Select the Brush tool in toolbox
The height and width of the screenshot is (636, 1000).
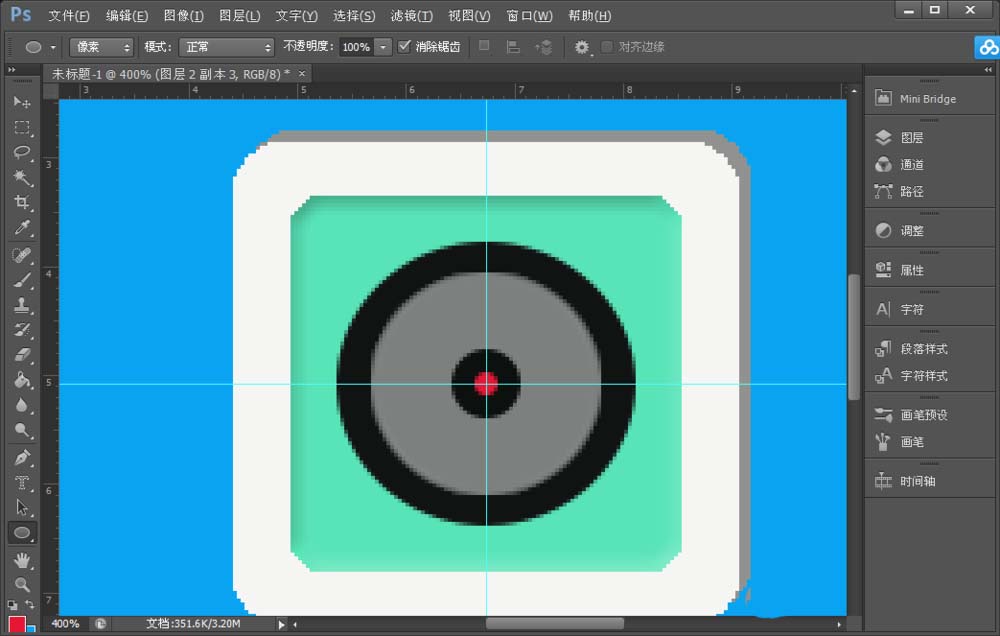point(22,280)
